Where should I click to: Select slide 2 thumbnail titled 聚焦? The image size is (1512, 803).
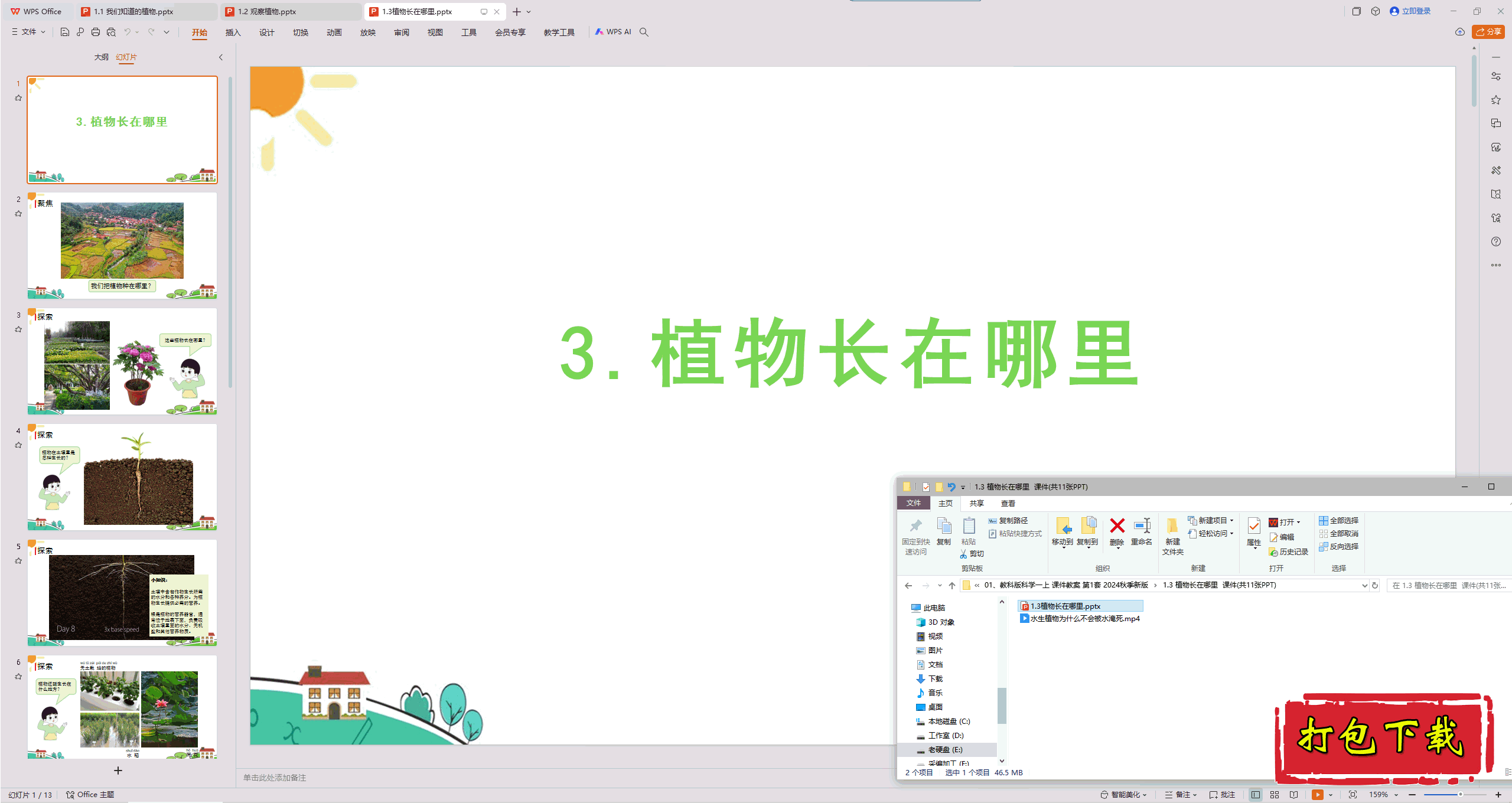point(122,246)
